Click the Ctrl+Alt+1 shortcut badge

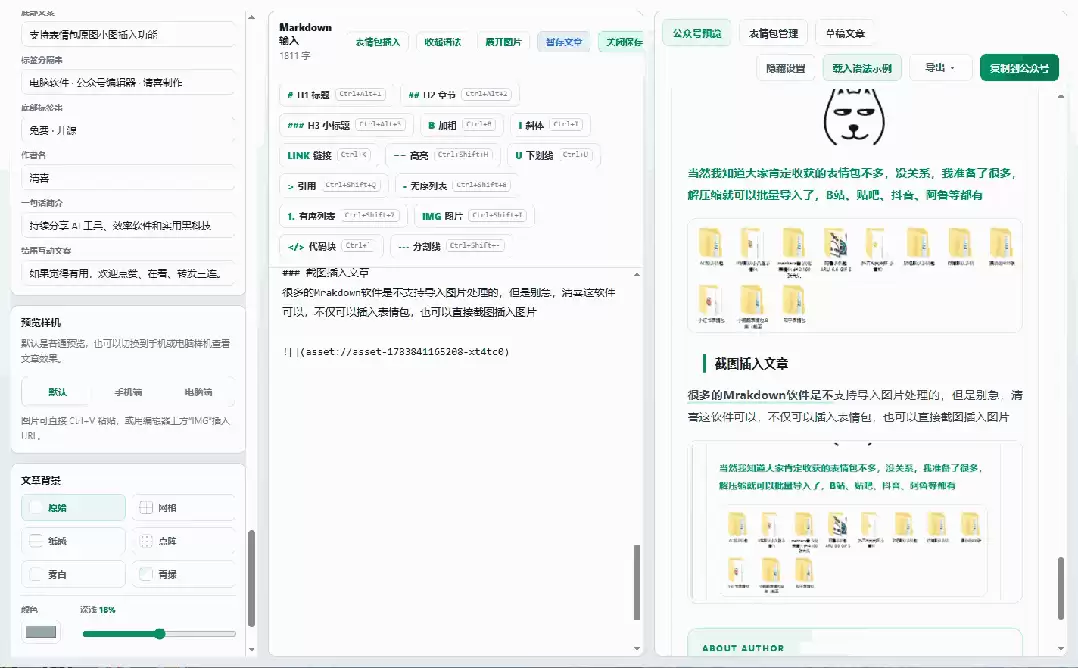point(361,94)
